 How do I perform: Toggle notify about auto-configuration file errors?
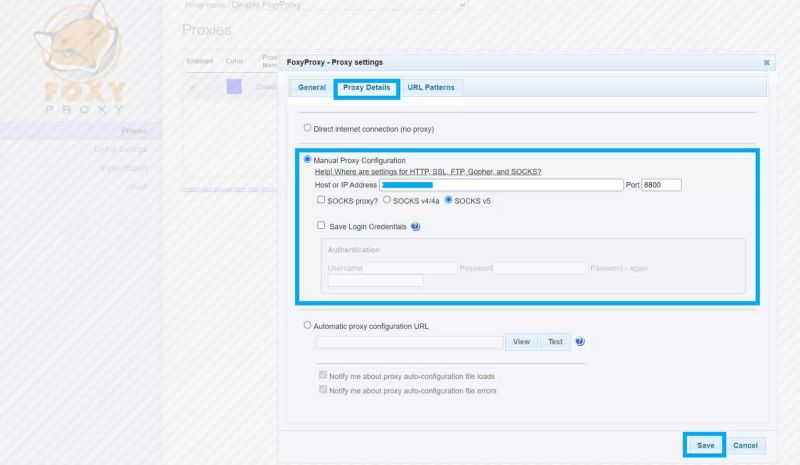coord(323,389)
